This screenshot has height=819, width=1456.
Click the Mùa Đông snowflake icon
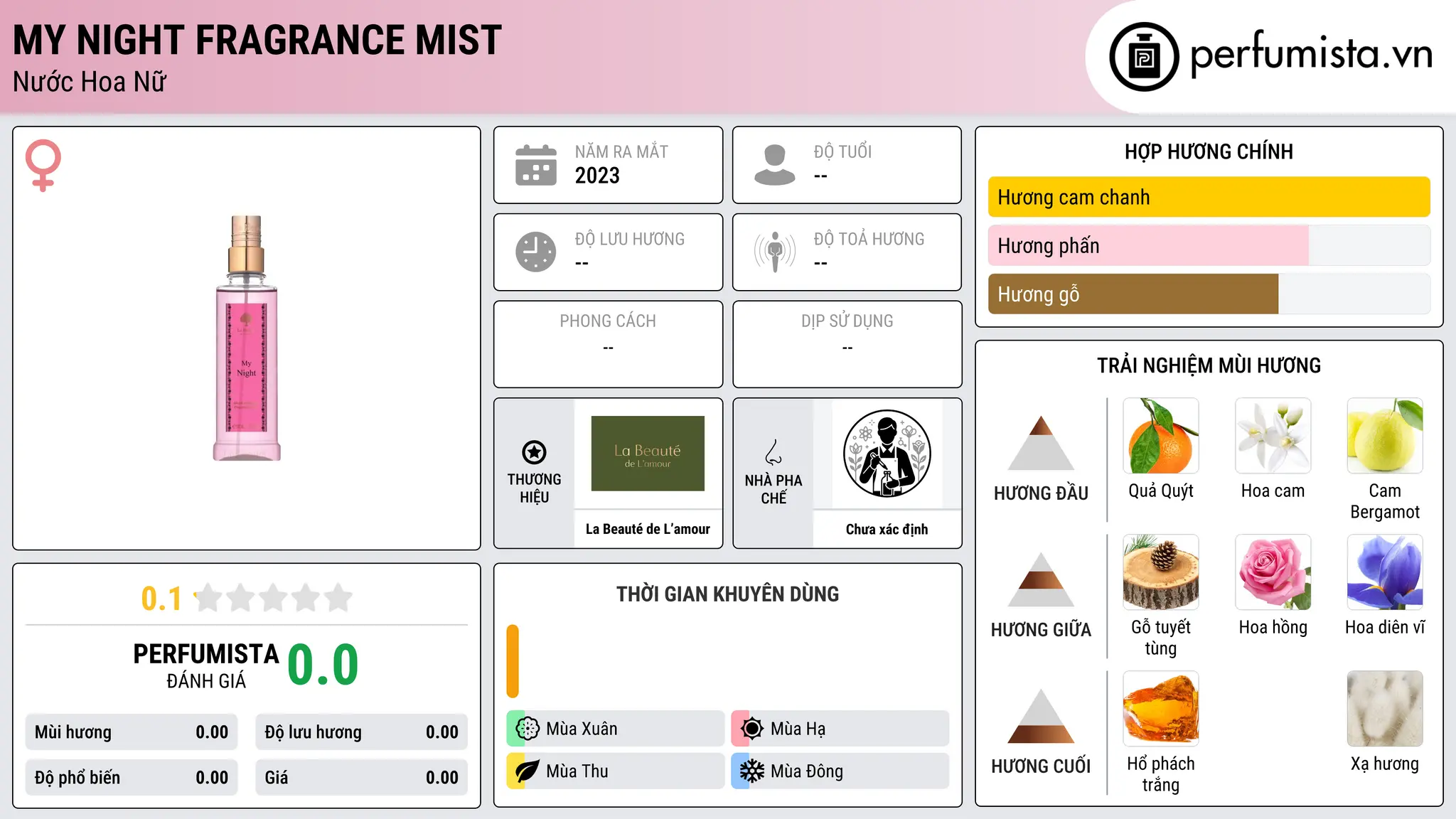pos(752,771)
